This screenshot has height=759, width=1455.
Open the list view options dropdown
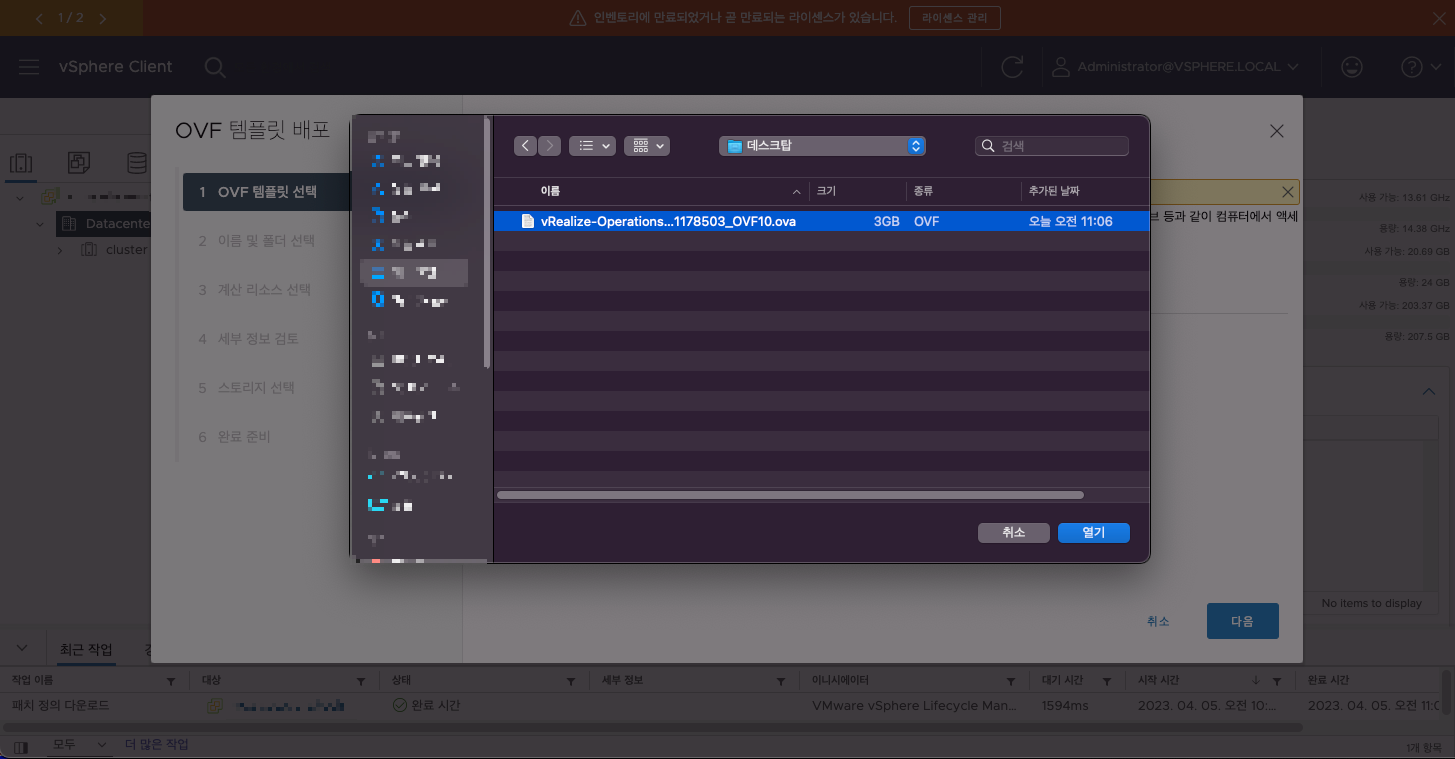pyautogui.click(x=592, y=146)
